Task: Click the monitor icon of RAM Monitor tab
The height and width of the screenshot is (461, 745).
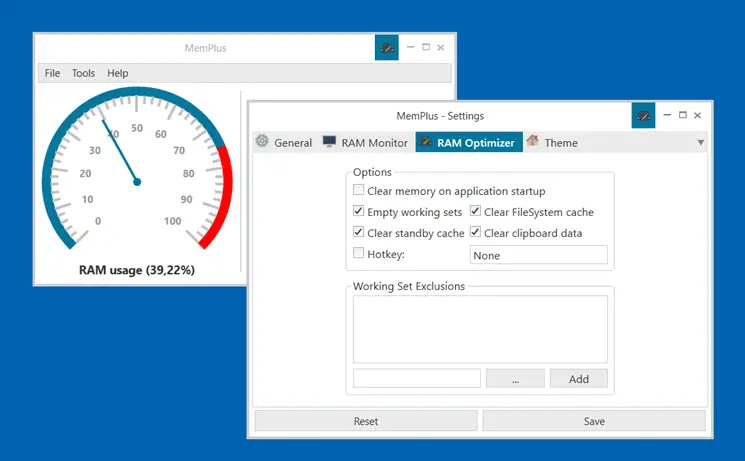Action: point(329,141)
